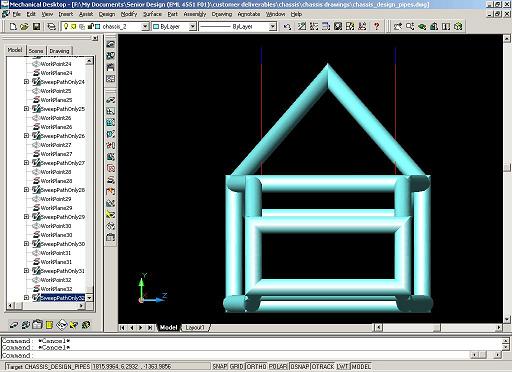The width and height of the screenshot is (512, 372).
Task: Click the Open file folder icon
Action: pyautogui.click(x=24, y=26)
